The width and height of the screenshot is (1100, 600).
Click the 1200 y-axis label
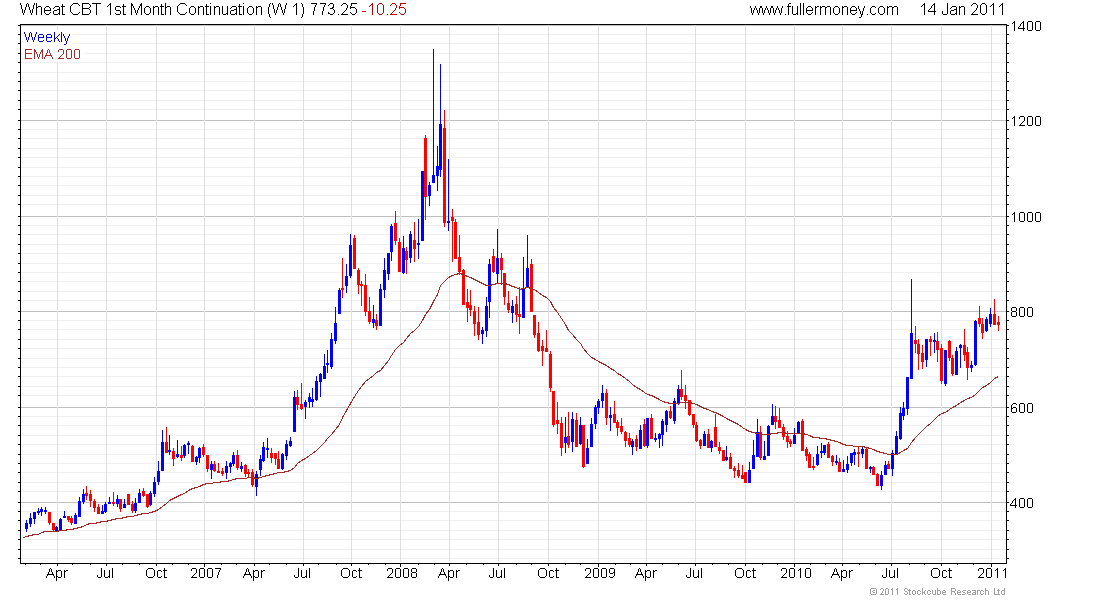[x=1026, y=121]
